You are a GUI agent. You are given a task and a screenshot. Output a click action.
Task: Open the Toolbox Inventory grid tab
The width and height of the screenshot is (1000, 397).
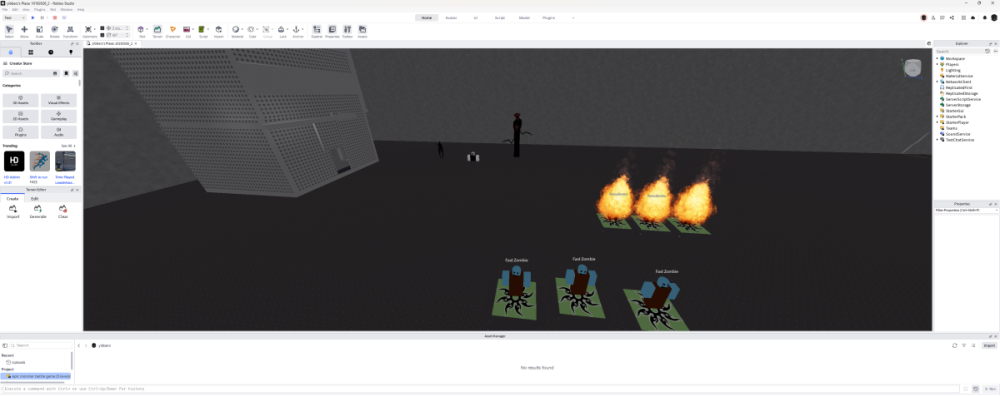pyautogui.click(x=31, y=52)
